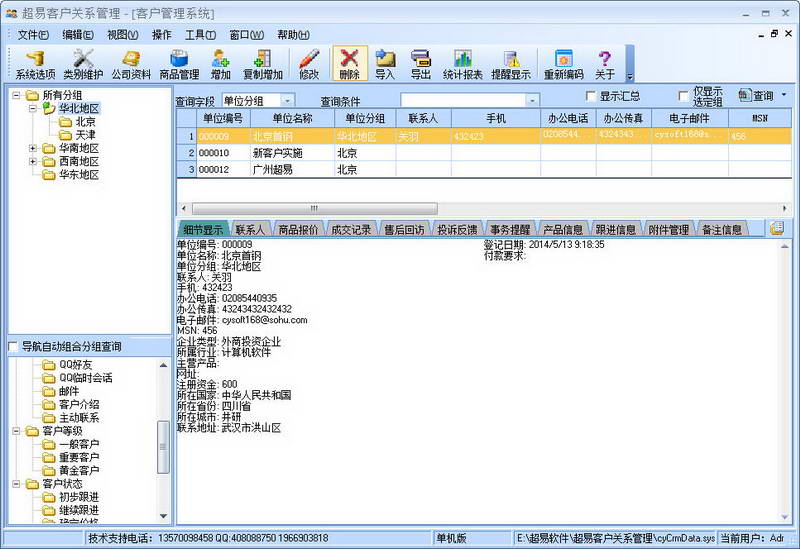Image resolution: width=800 pixels, height=549 pixels.
Task: Open 商品管理 product management icon
Action: [179, 63]
